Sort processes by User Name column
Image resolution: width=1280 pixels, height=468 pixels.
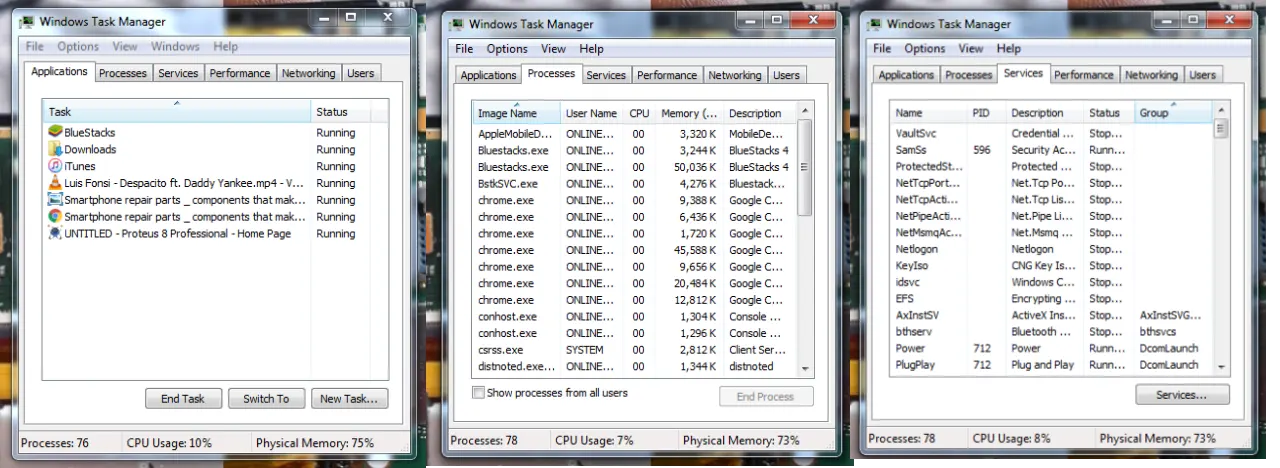click(x=591, y=112)
